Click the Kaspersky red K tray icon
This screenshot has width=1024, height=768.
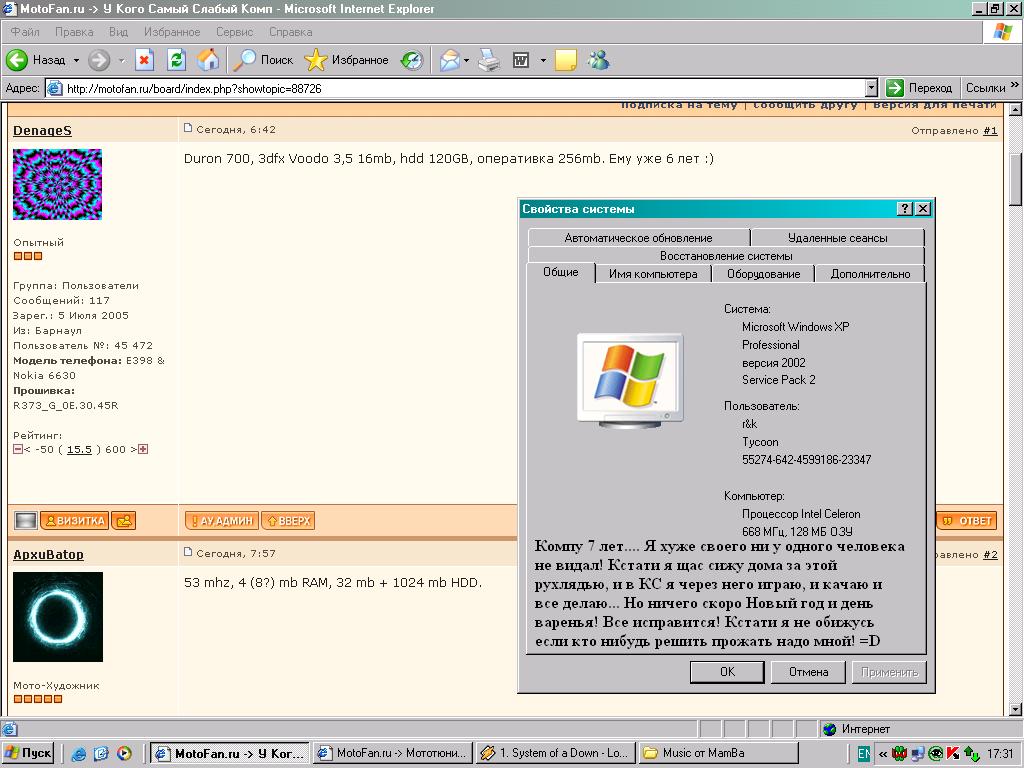click(x=953, y=754)
